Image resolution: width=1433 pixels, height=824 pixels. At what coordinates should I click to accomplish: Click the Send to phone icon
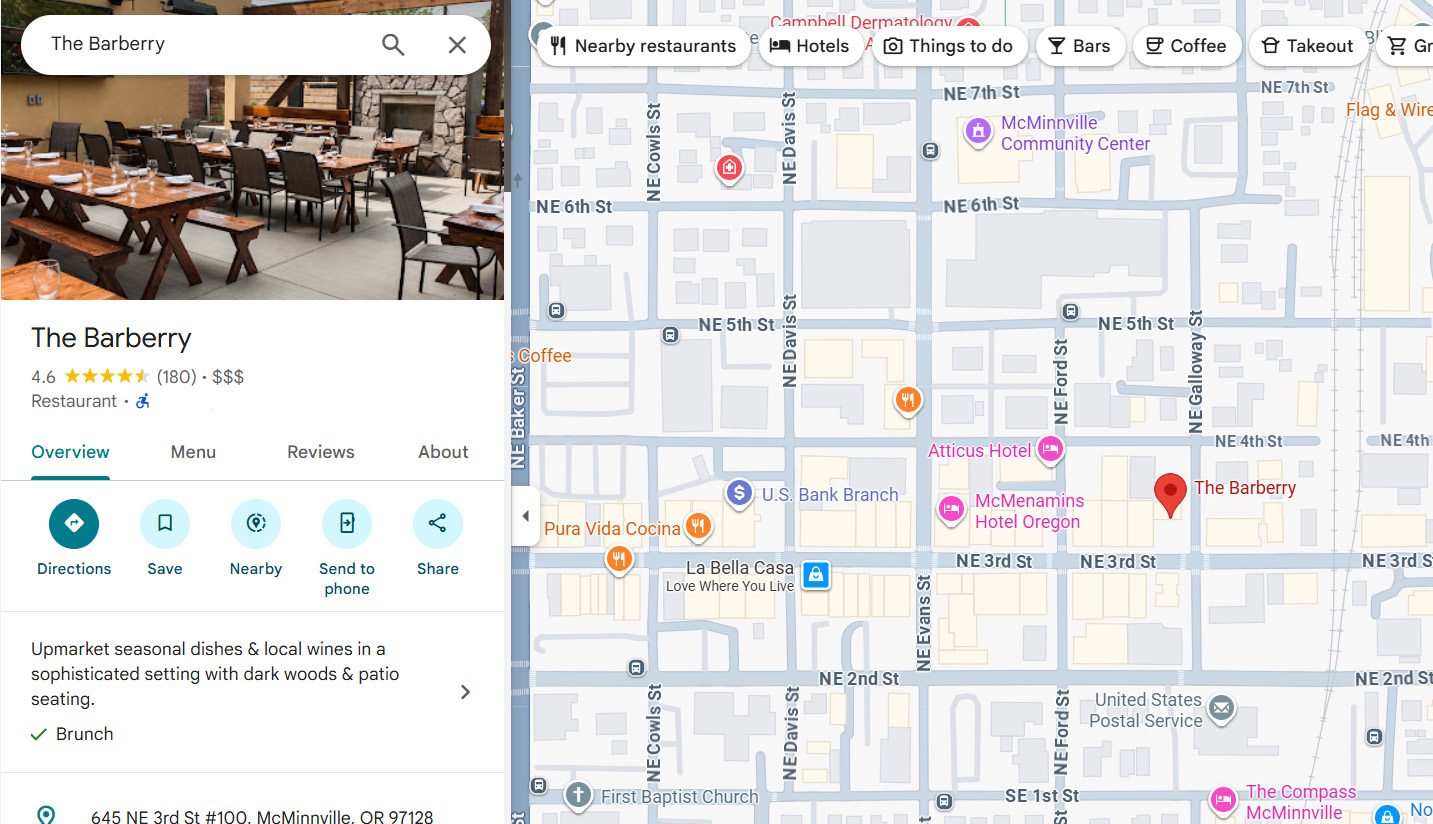point(347,523)
